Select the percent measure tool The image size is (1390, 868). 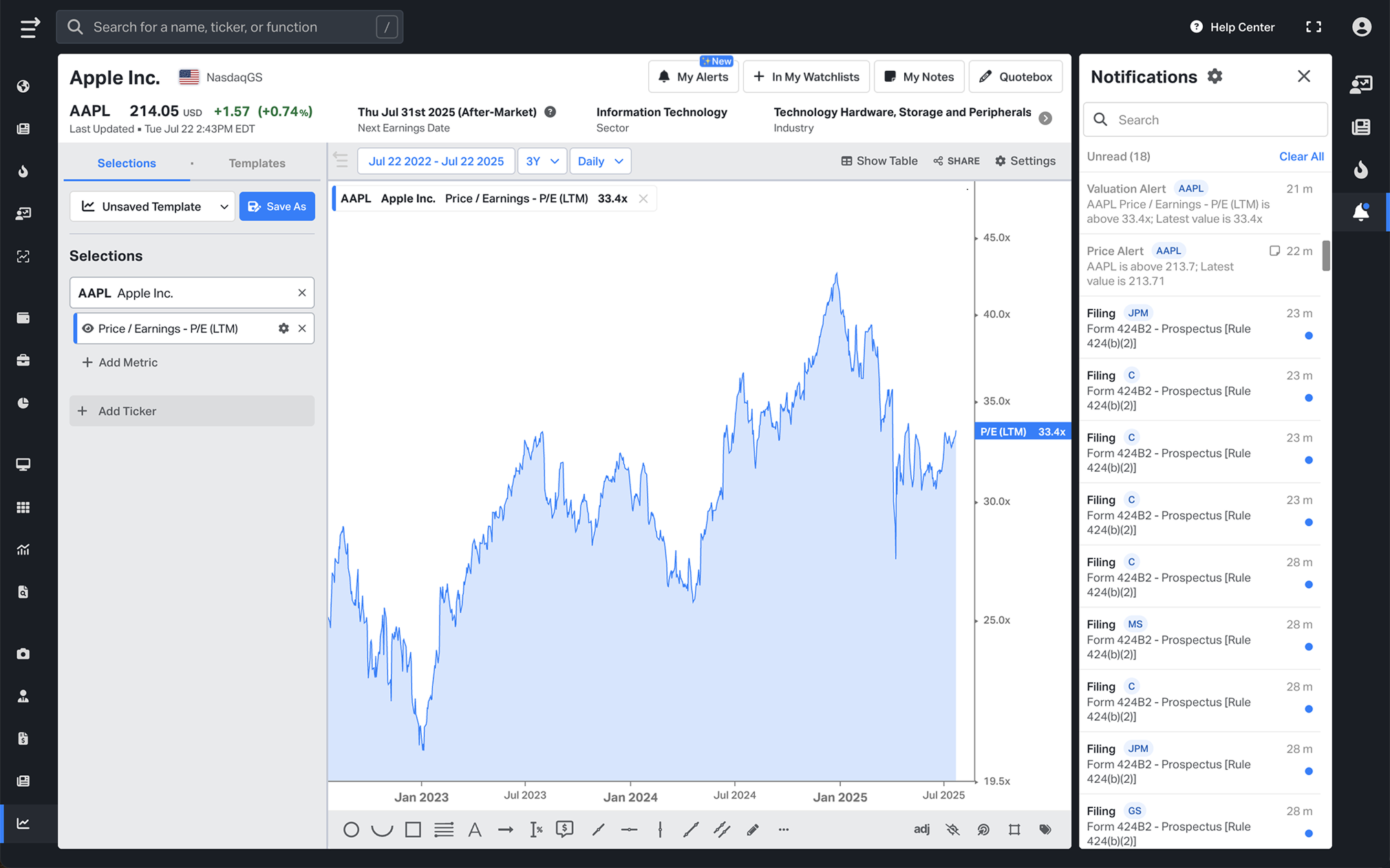(x=536, y=829)
